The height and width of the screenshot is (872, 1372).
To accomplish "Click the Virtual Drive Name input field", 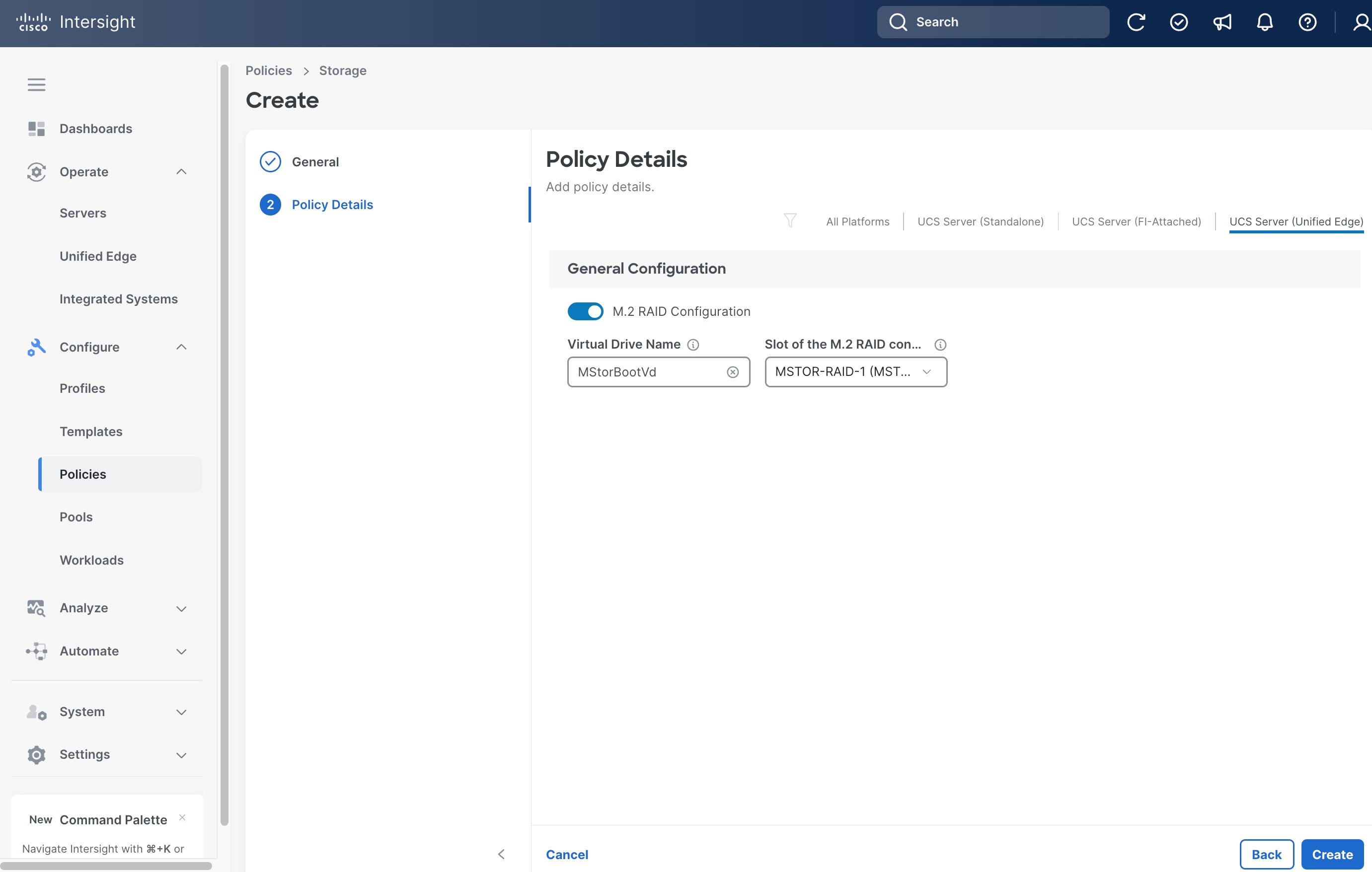I will pyautogui.click(x=658, y=372).
